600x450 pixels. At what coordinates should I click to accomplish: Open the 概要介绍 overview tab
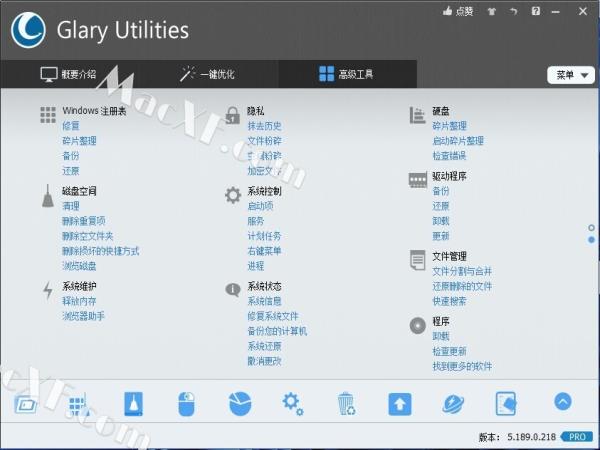point(68,74)
